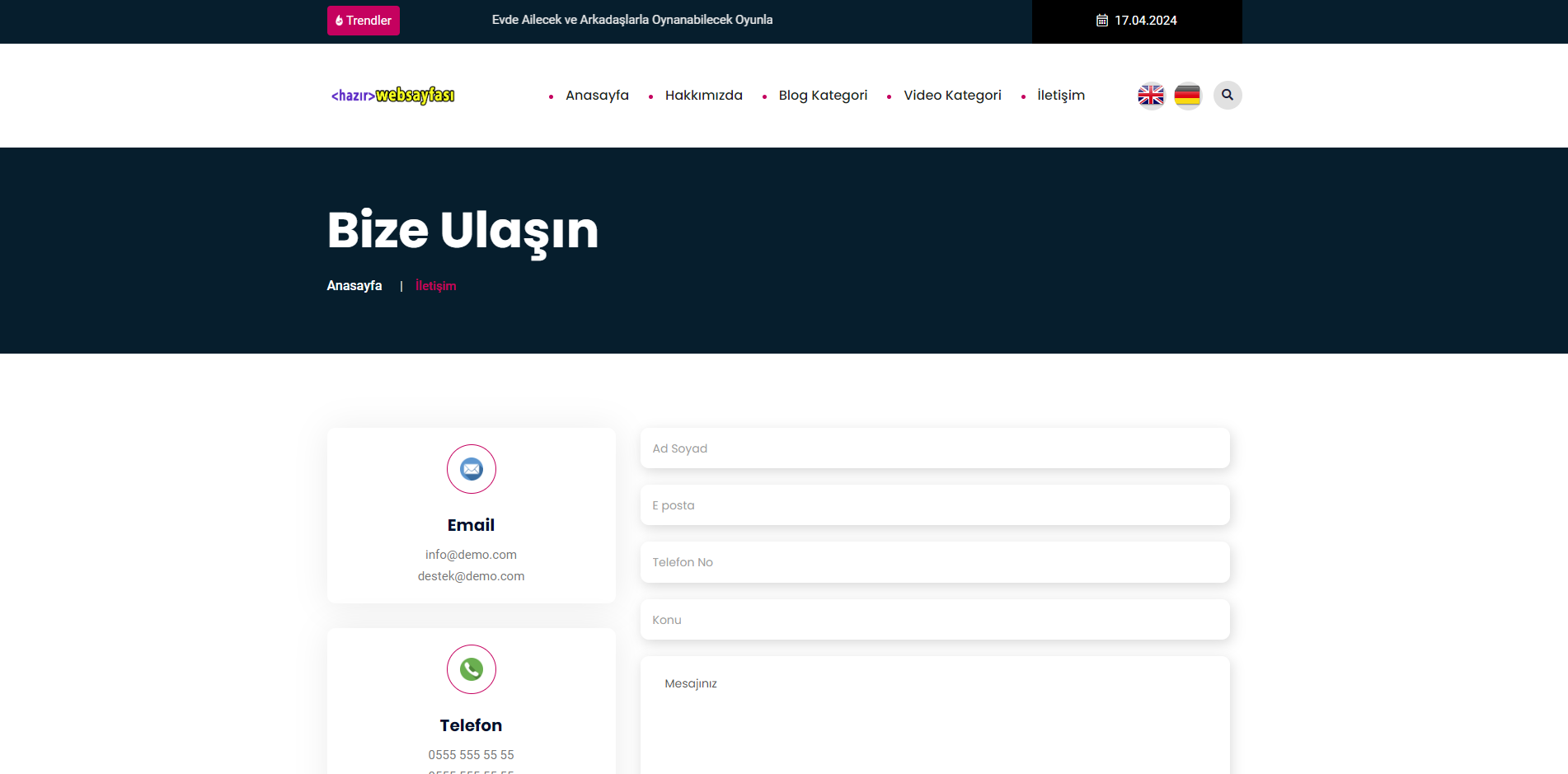Click the hazır websayfası logo
Screen dimensions: 1568x774
(x=393, y=96)
